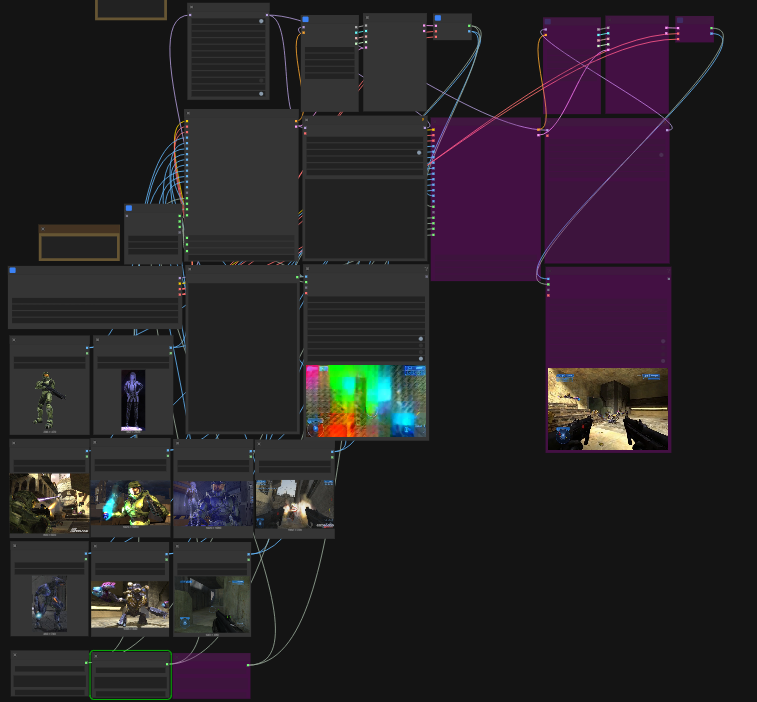Toggle the first switch in the top list node
This screenshot has width=757, height=702.
[x=261, y=21]
